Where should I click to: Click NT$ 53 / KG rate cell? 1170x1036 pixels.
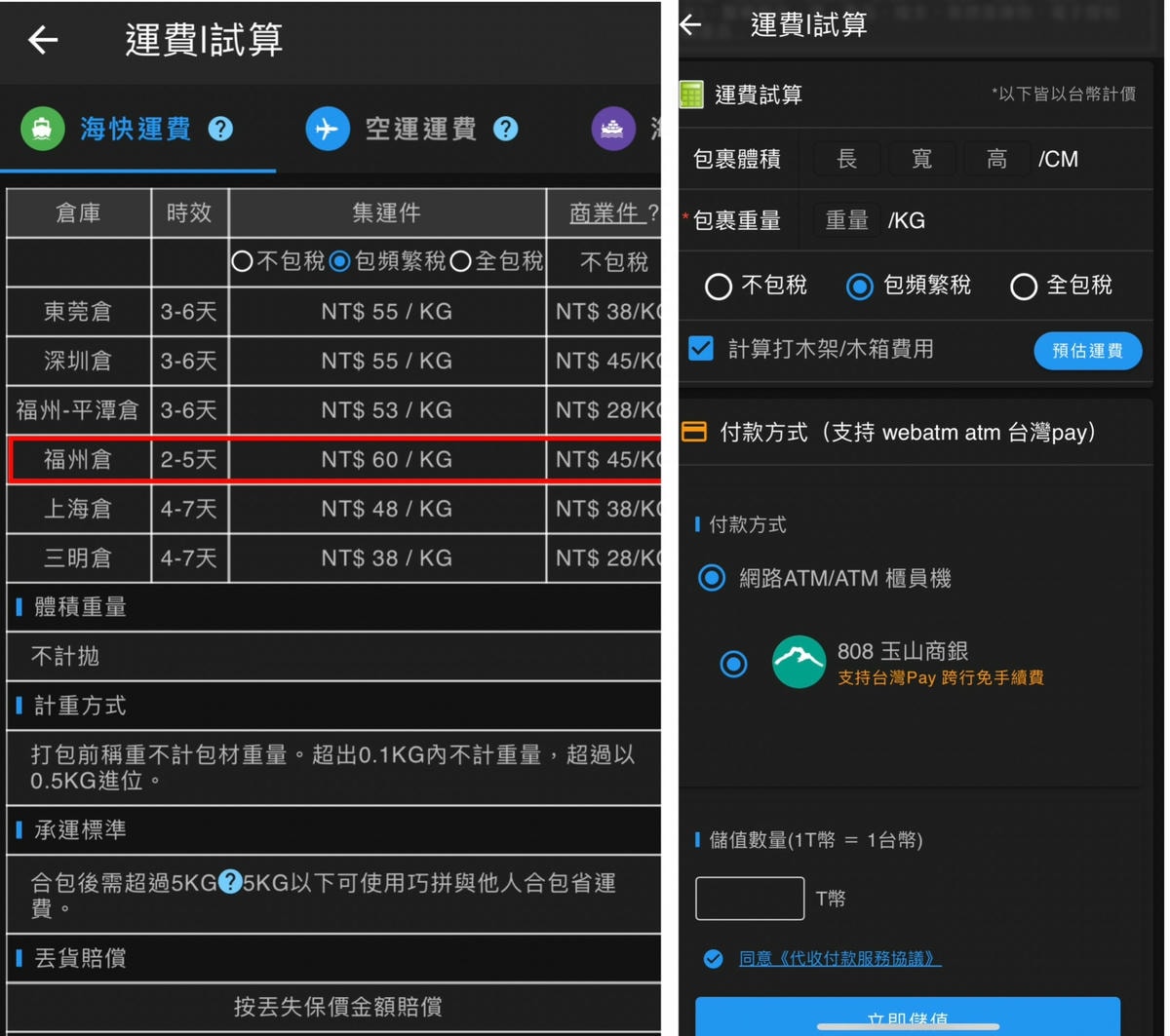(387, 410)
